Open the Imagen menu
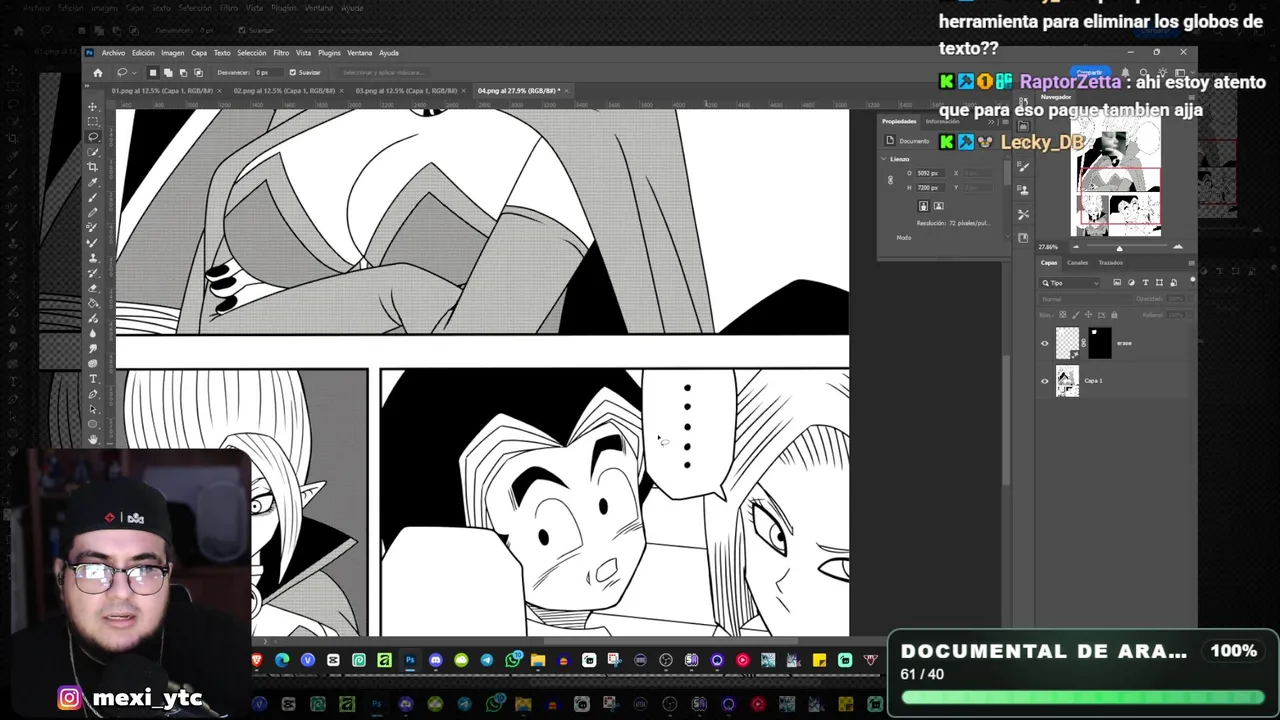This screenshot has height=720, width=1280. tap(173, 53)
